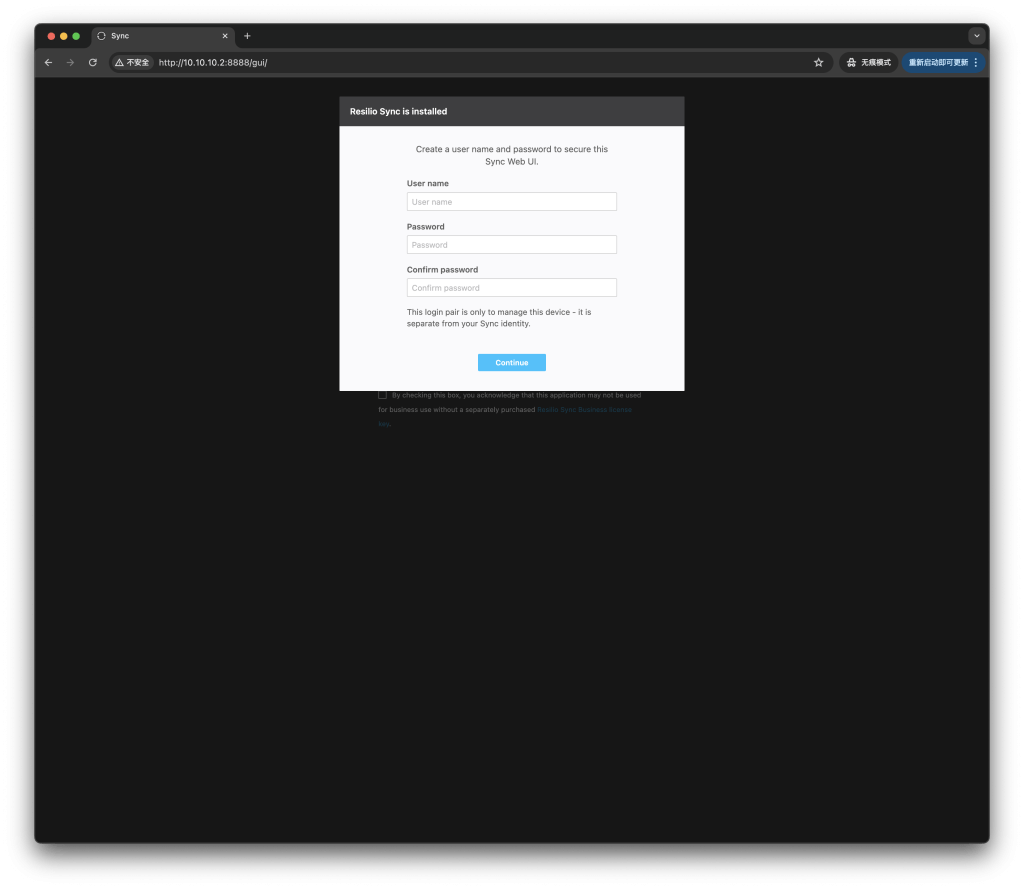
Task: Click the browser forward arrow
Action: (x=71, y=63)
